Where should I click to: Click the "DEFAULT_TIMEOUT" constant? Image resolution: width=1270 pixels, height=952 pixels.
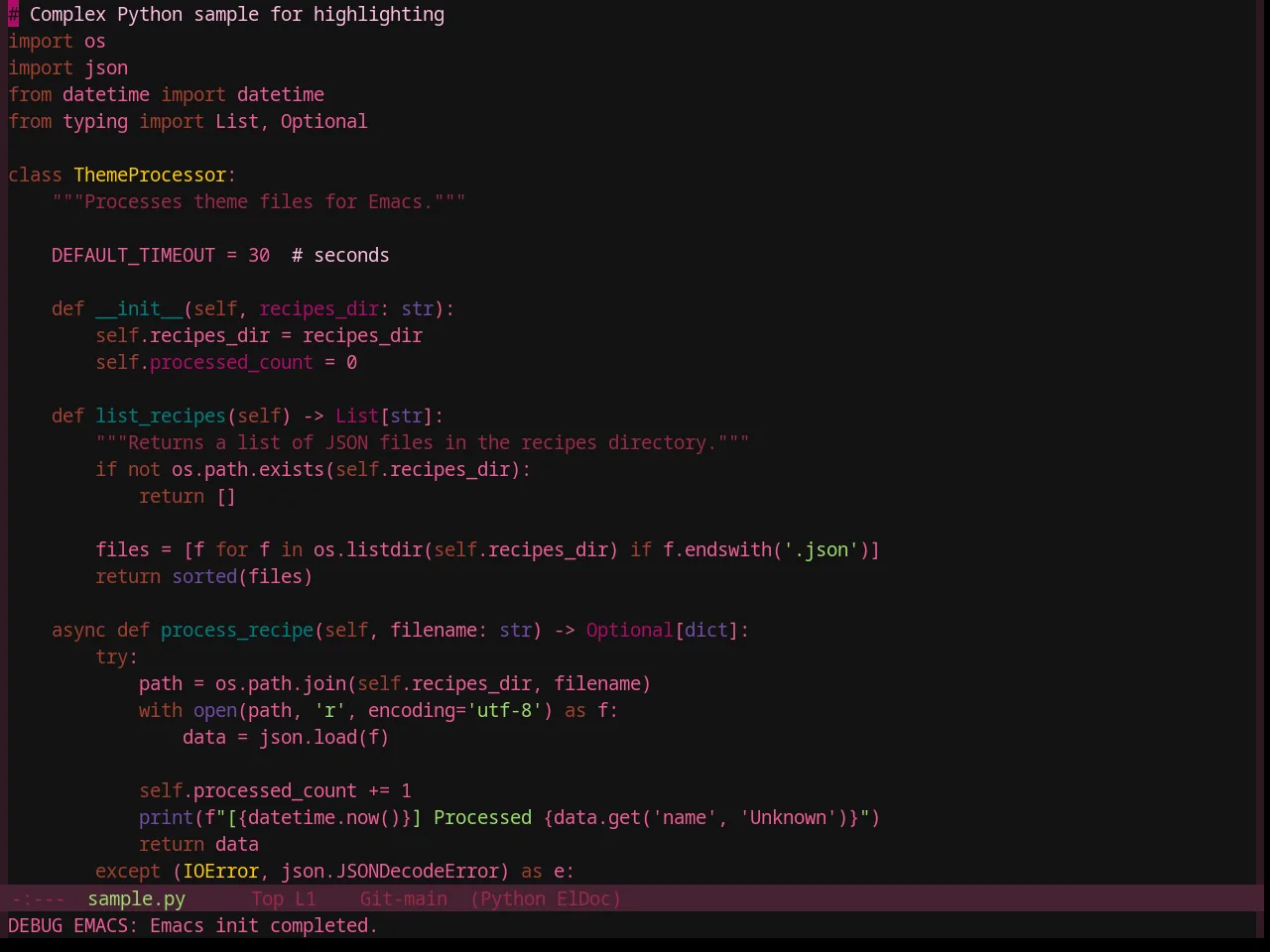[x=133, y=255]
